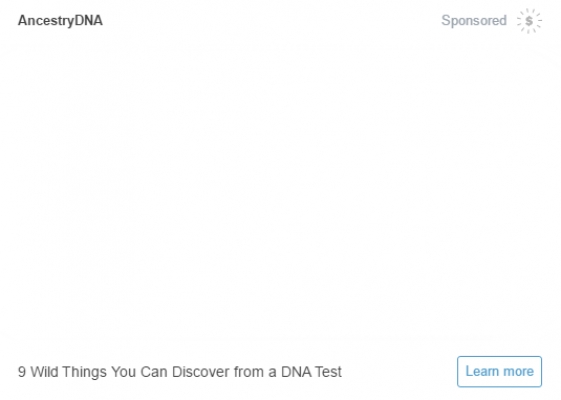Click the gray paid-promotion dollar badge

coord(529,21)
